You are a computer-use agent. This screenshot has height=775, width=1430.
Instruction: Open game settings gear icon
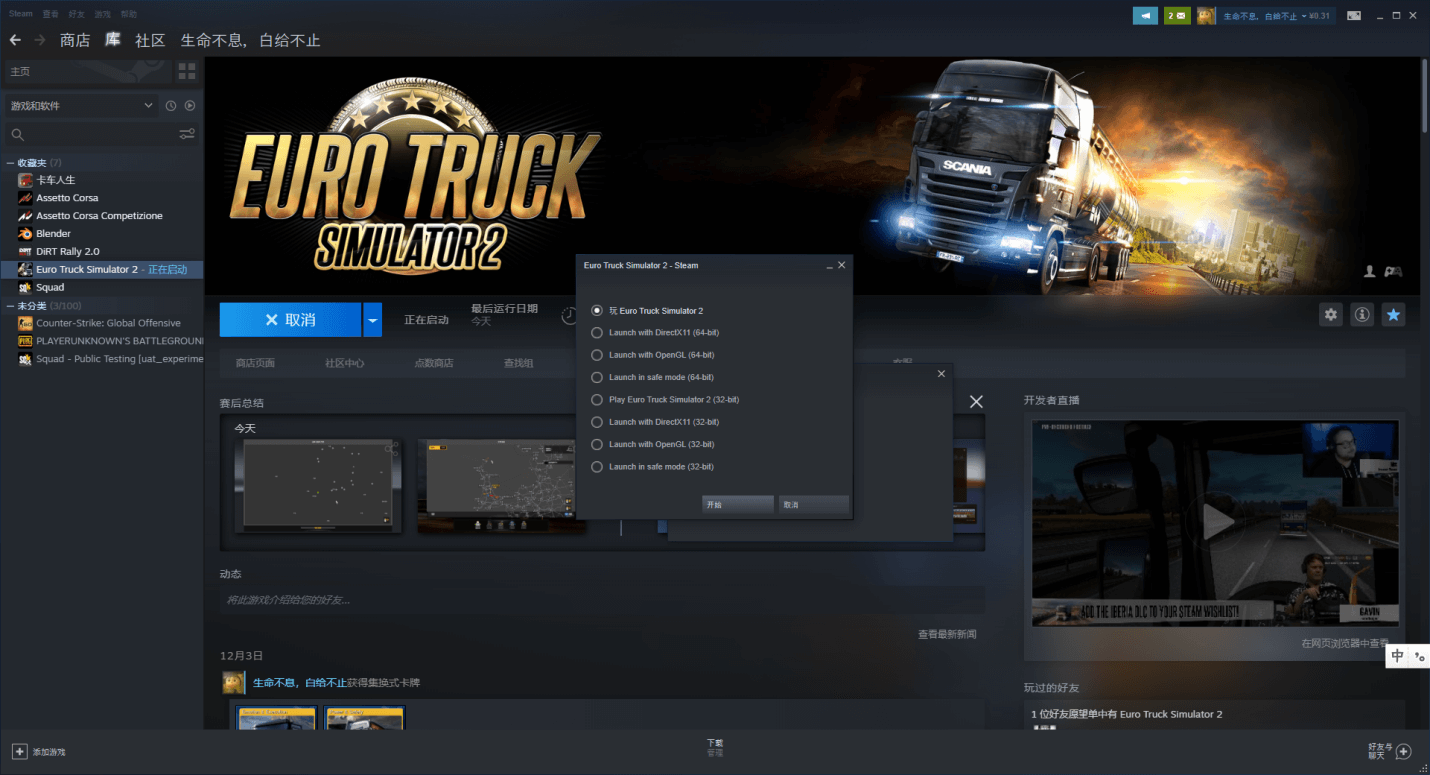(1331, 315)
